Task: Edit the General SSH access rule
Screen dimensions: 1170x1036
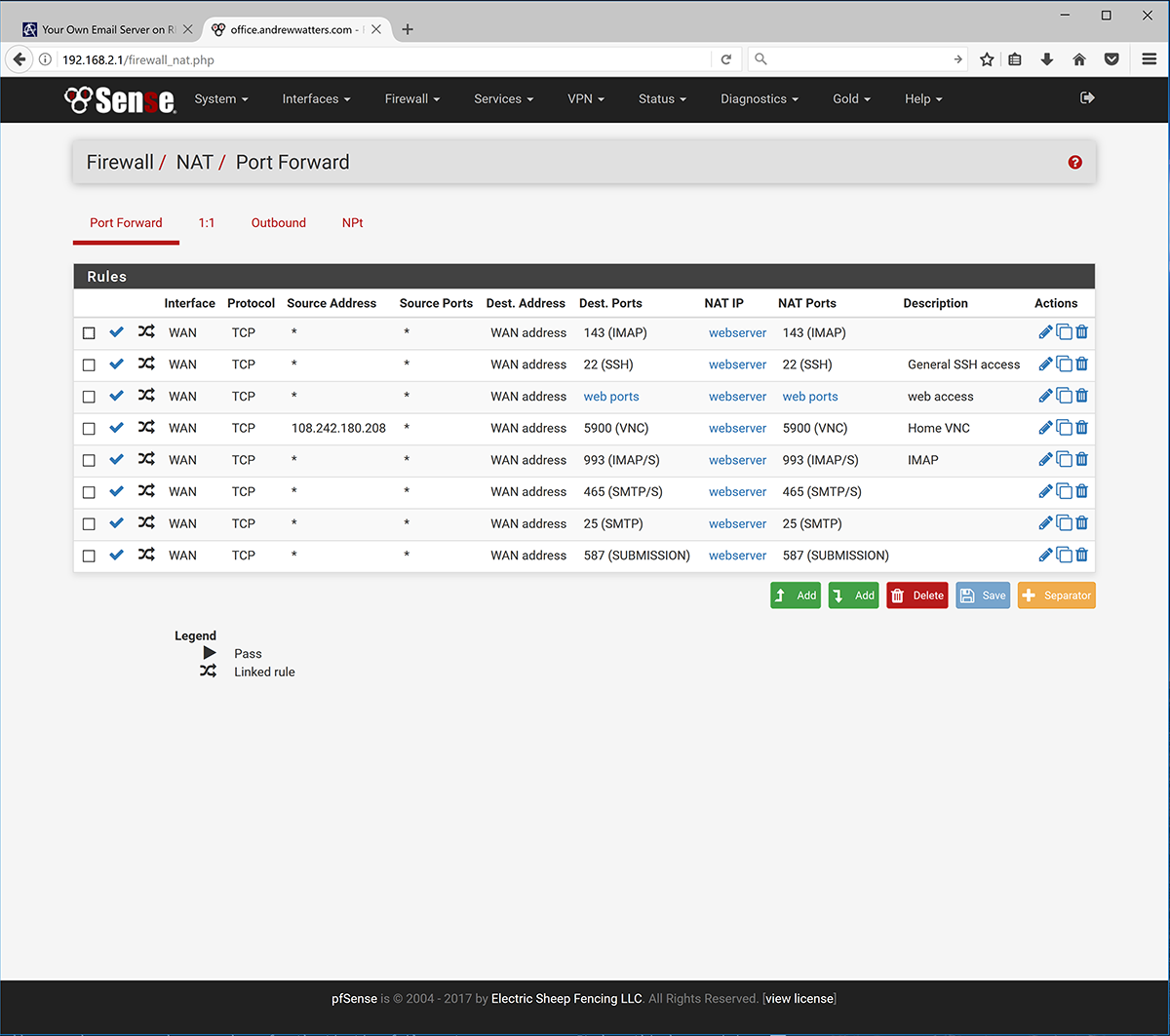Action: [1045, 365]
